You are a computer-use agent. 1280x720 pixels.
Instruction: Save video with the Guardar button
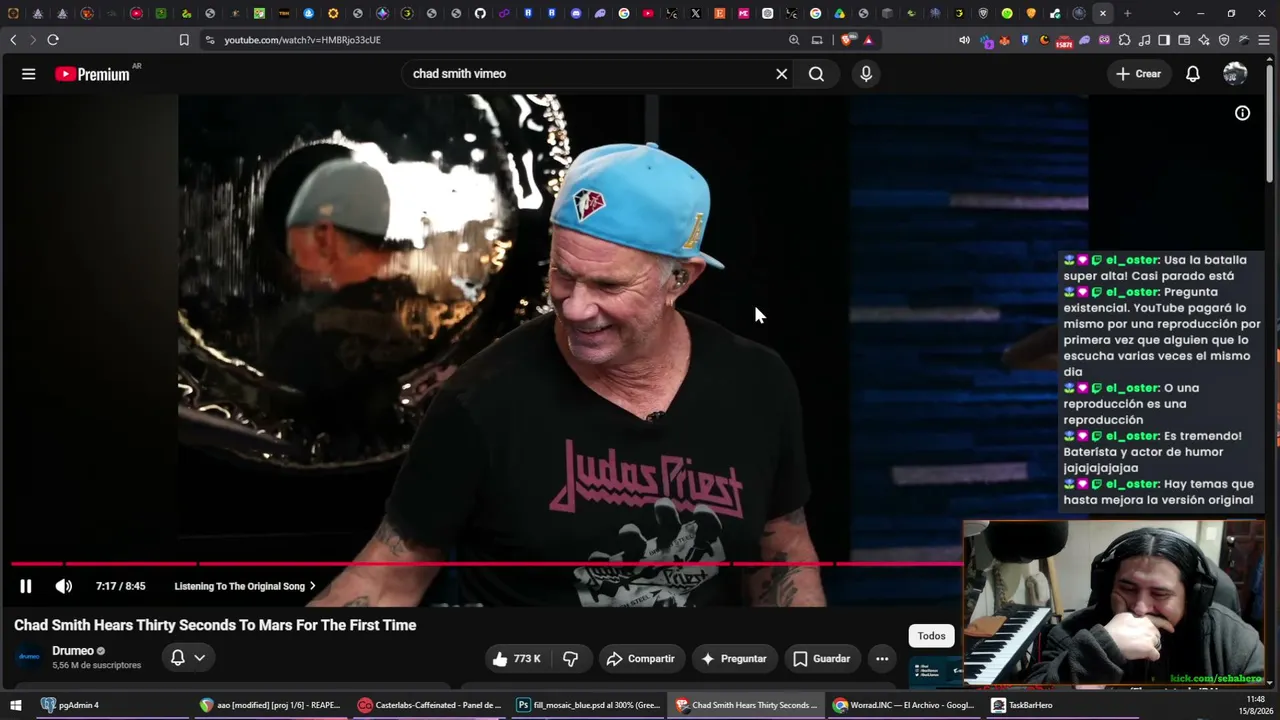(821, 659)
